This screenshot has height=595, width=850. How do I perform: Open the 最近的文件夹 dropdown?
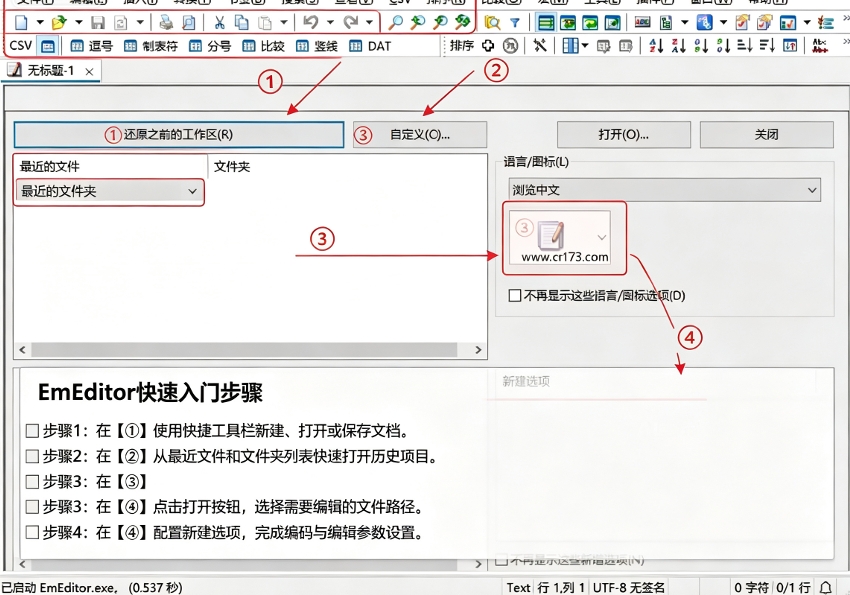tap(108, 191)
